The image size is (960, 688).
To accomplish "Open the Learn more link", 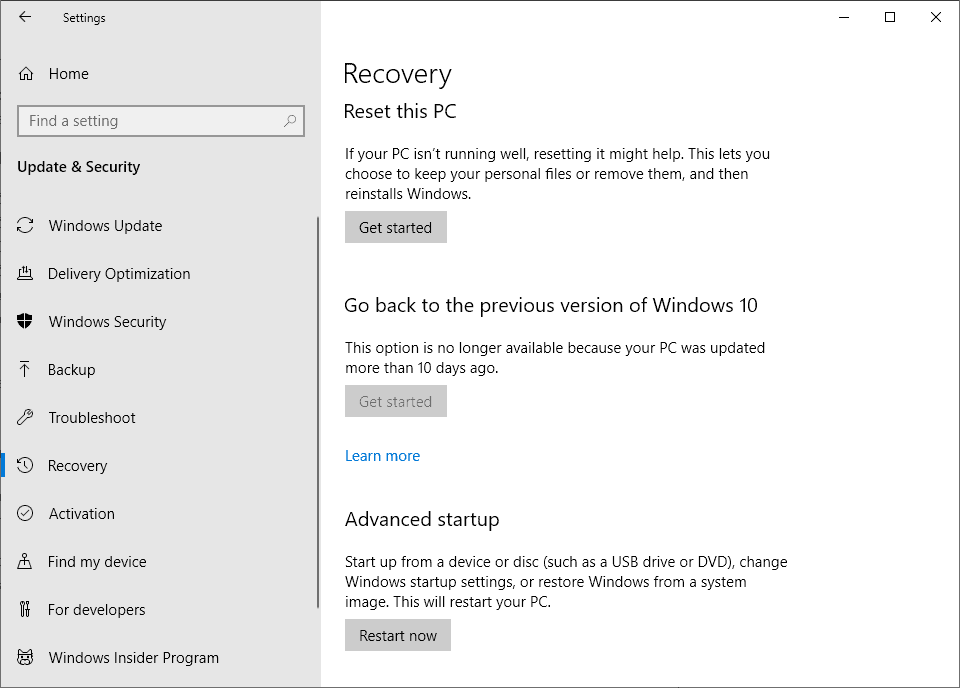I will [x=382, y=456].
